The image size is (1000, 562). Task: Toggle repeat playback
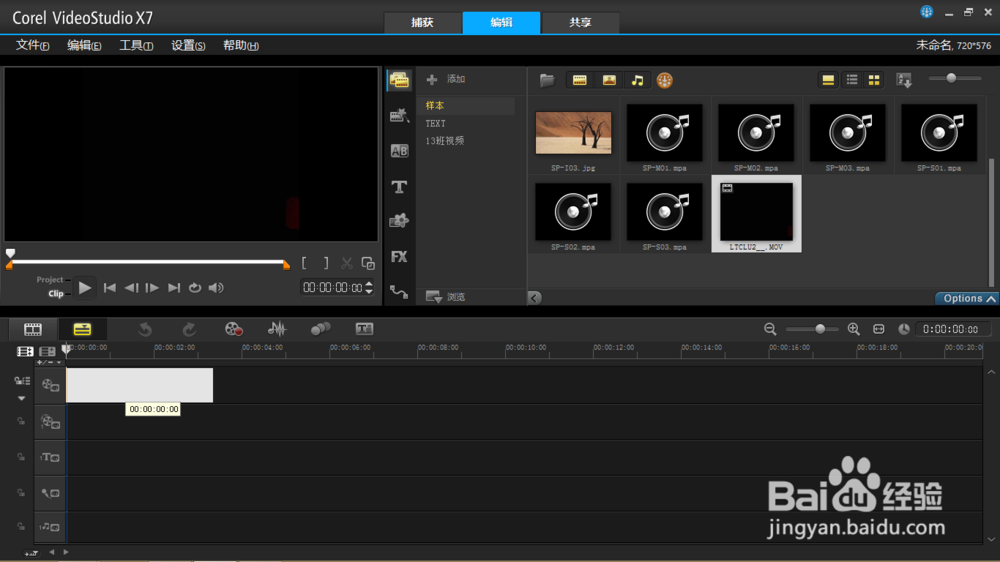click(x=195, y=288)
